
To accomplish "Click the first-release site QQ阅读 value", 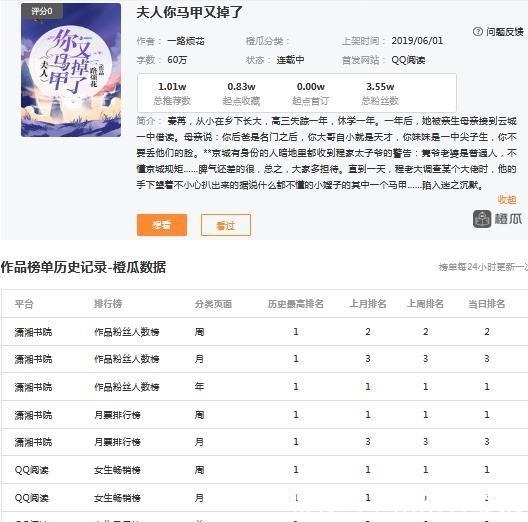I will [x=408, y=60].
